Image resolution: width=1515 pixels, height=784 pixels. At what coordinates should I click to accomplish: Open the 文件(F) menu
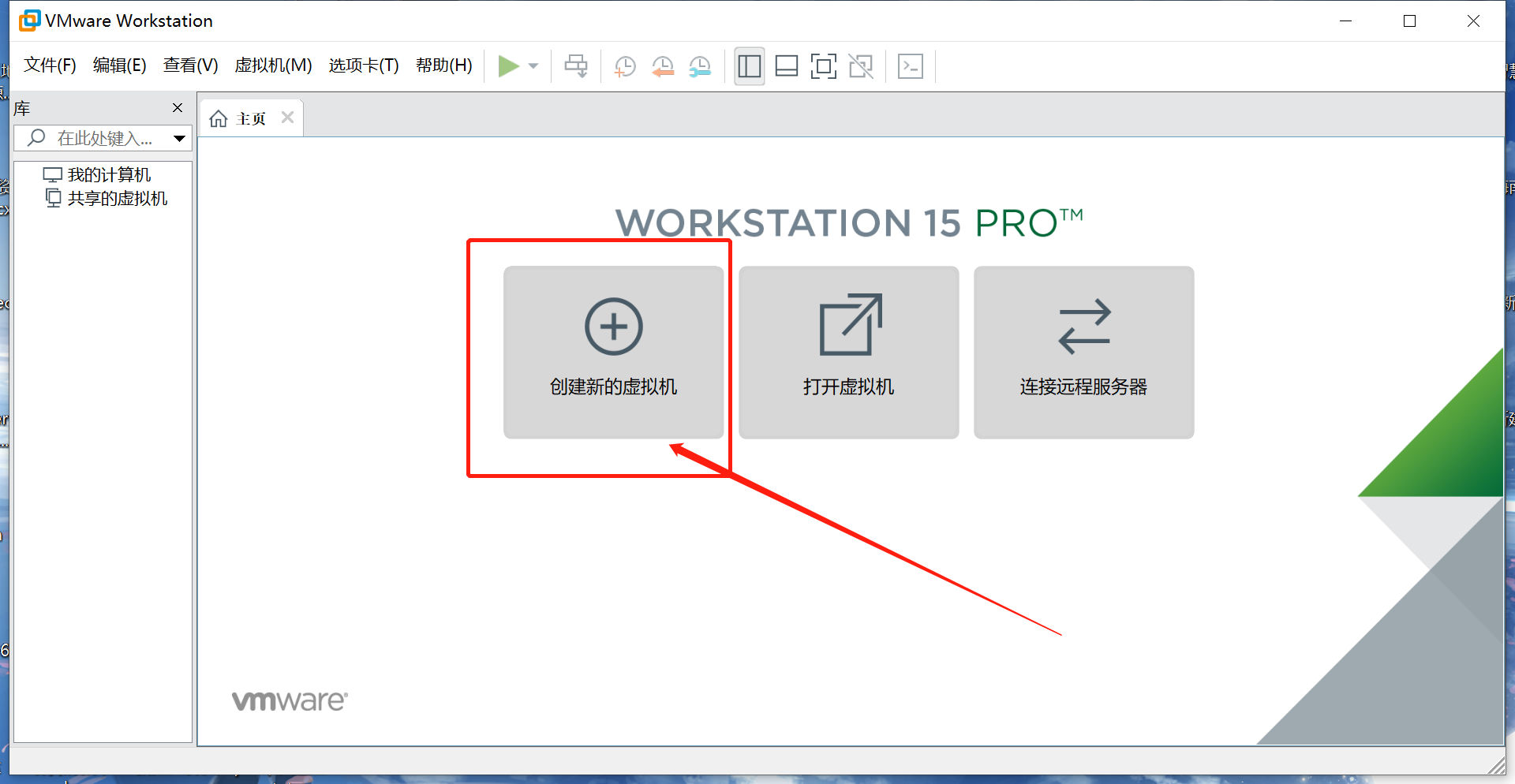tap(50, 65)
